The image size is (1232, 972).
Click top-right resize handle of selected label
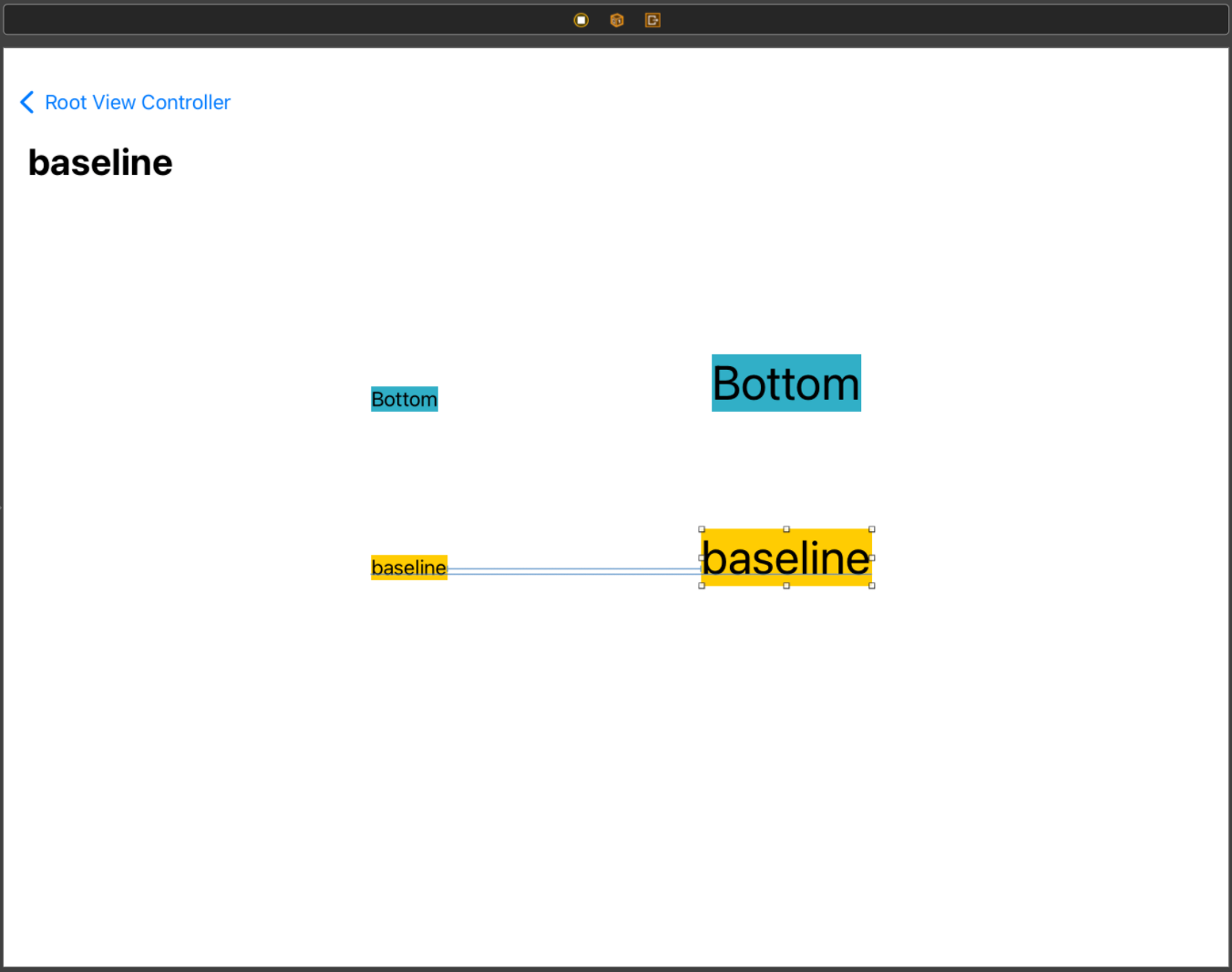872,529
